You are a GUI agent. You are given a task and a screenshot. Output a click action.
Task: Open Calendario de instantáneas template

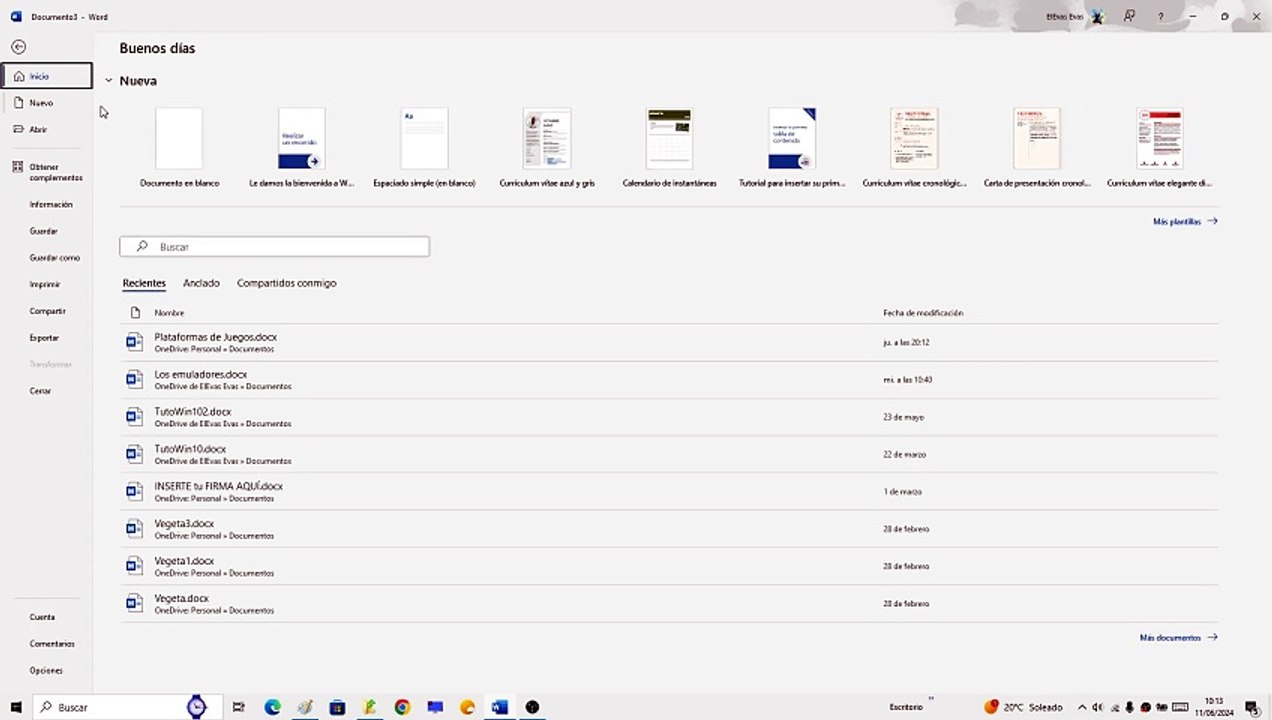click(669, 148)
